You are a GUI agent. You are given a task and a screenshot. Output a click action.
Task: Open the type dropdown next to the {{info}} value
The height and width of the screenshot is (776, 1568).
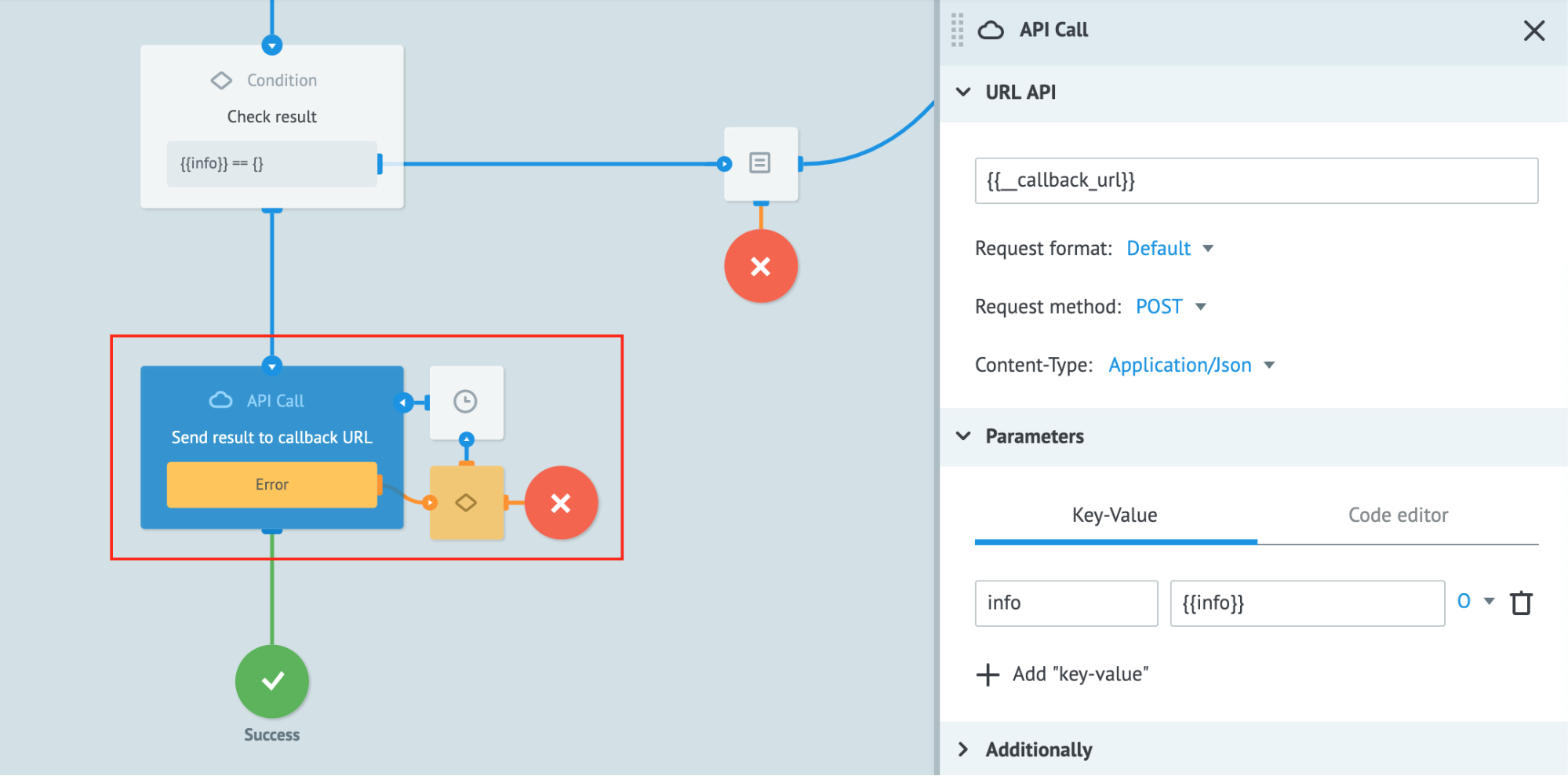click(x=1475, y=602)
